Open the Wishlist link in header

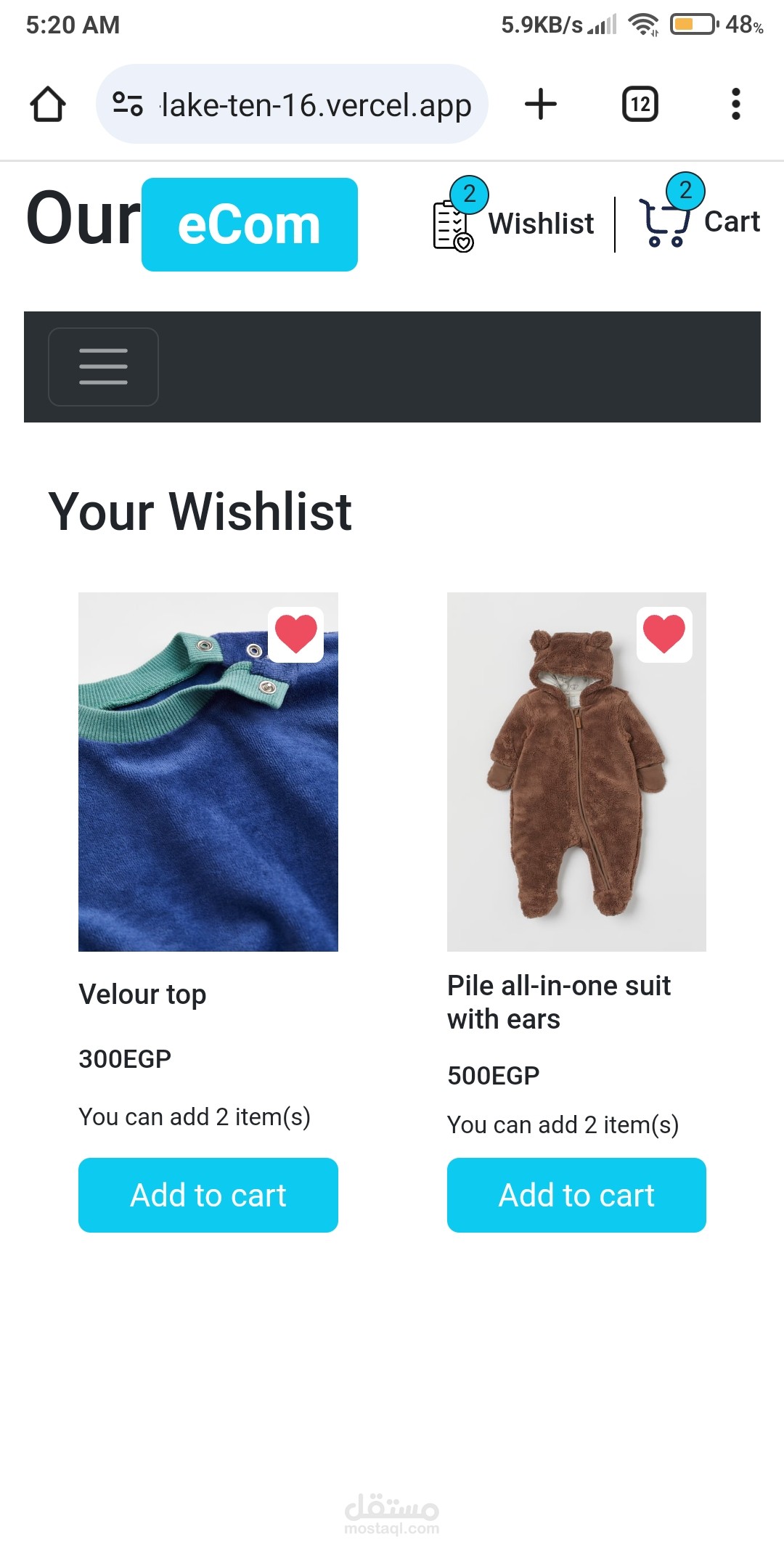click(x=541, y=224)
